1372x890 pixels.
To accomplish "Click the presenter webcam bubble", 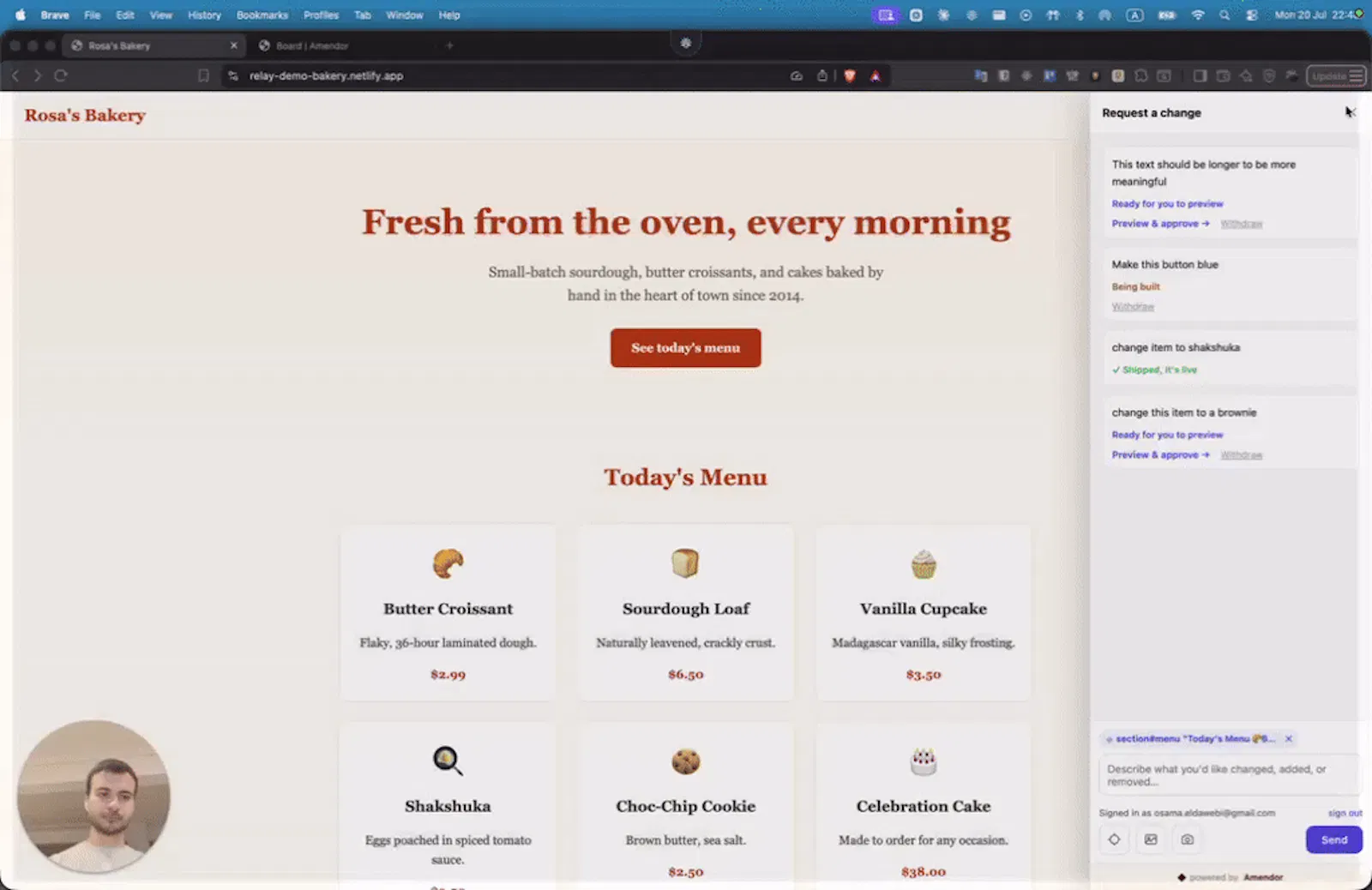I will (x=93, y=797).
